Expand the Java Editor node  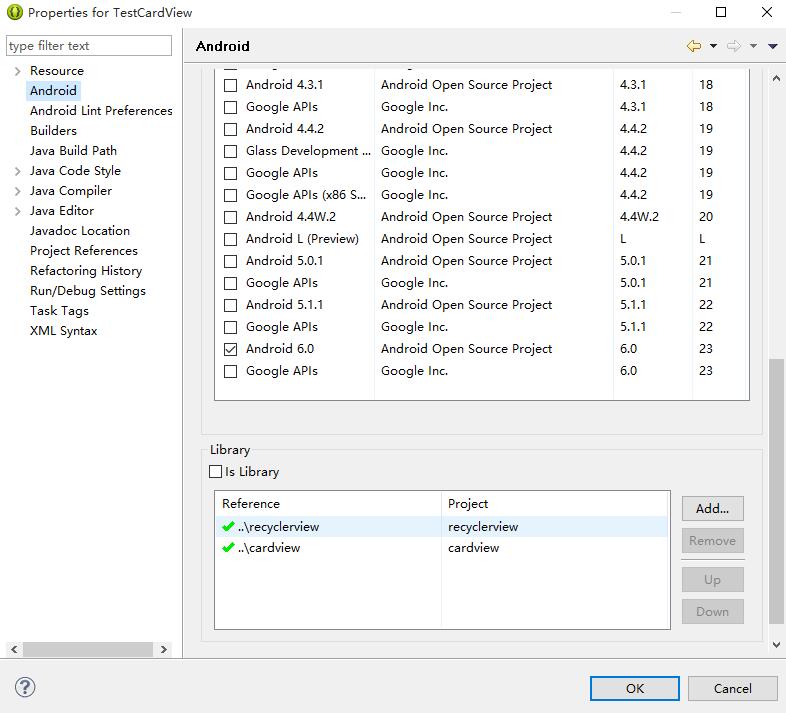[17, 211]
